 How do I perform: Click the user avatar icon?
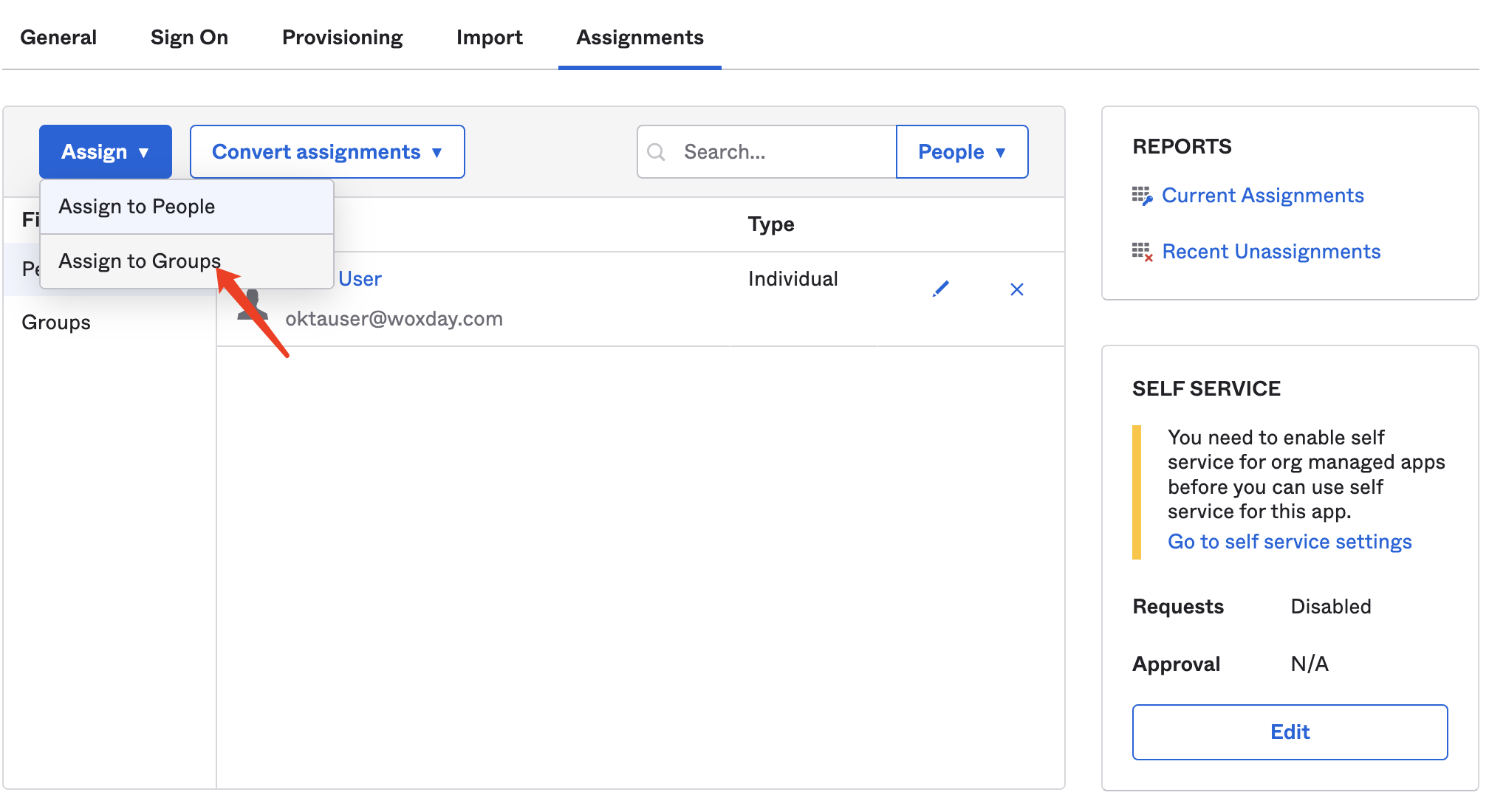tap(253, 304)
